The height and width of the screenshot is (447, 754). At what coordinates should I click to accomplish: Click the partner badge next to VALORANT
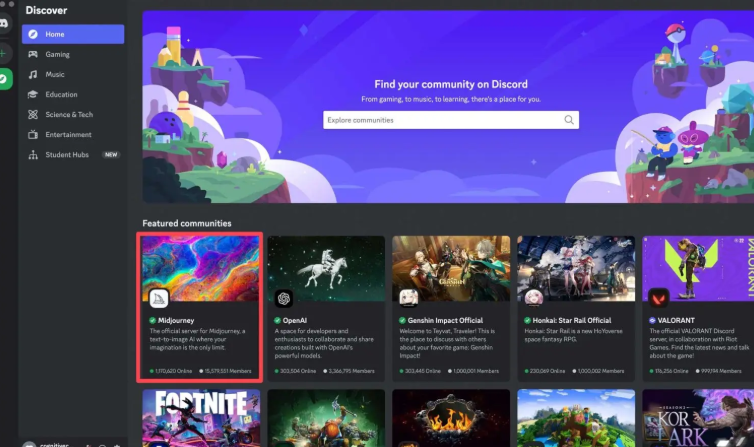click(x=653, y=321)
